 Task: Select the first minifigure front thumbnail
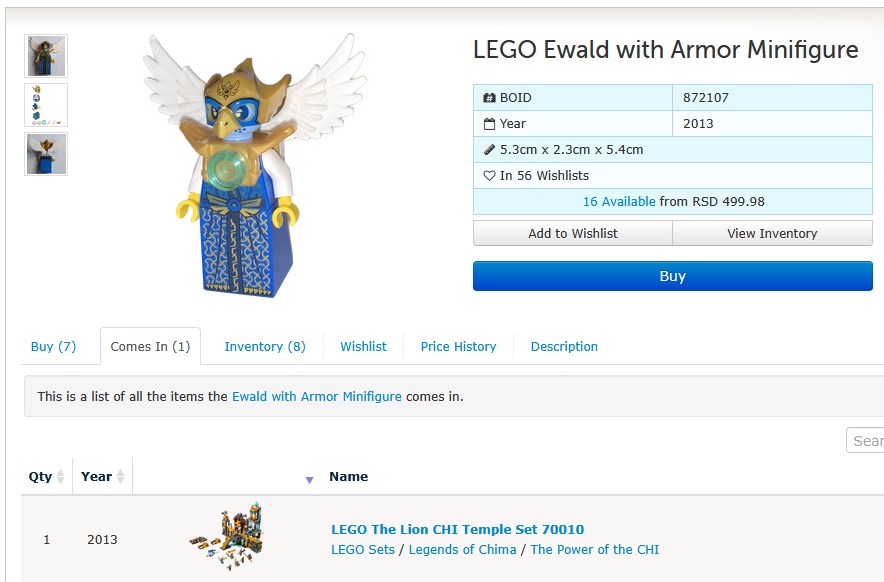click(46, 56)
